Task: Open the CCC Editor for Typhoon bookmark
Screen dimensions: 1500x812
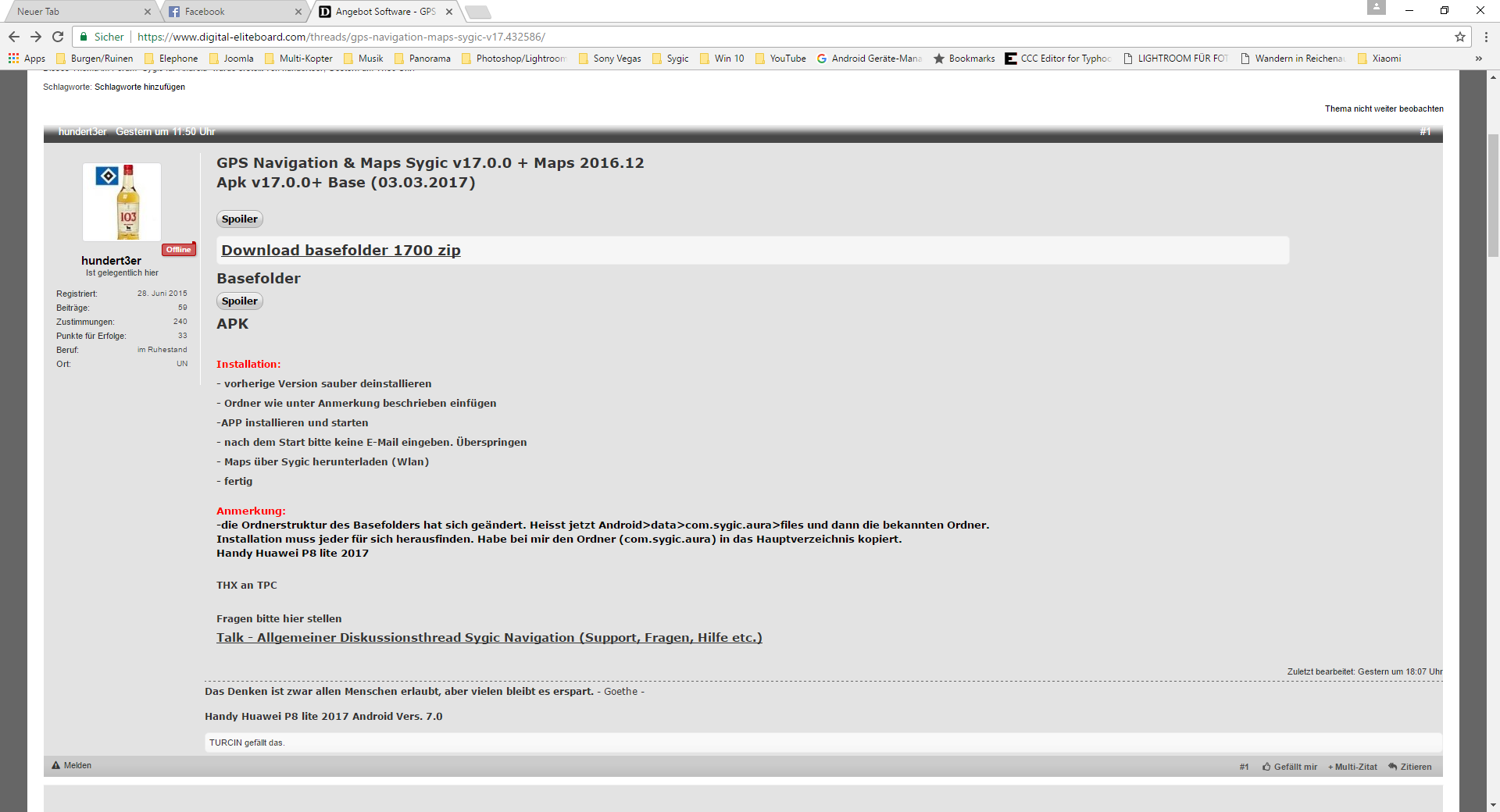Action: [1059, 59]
